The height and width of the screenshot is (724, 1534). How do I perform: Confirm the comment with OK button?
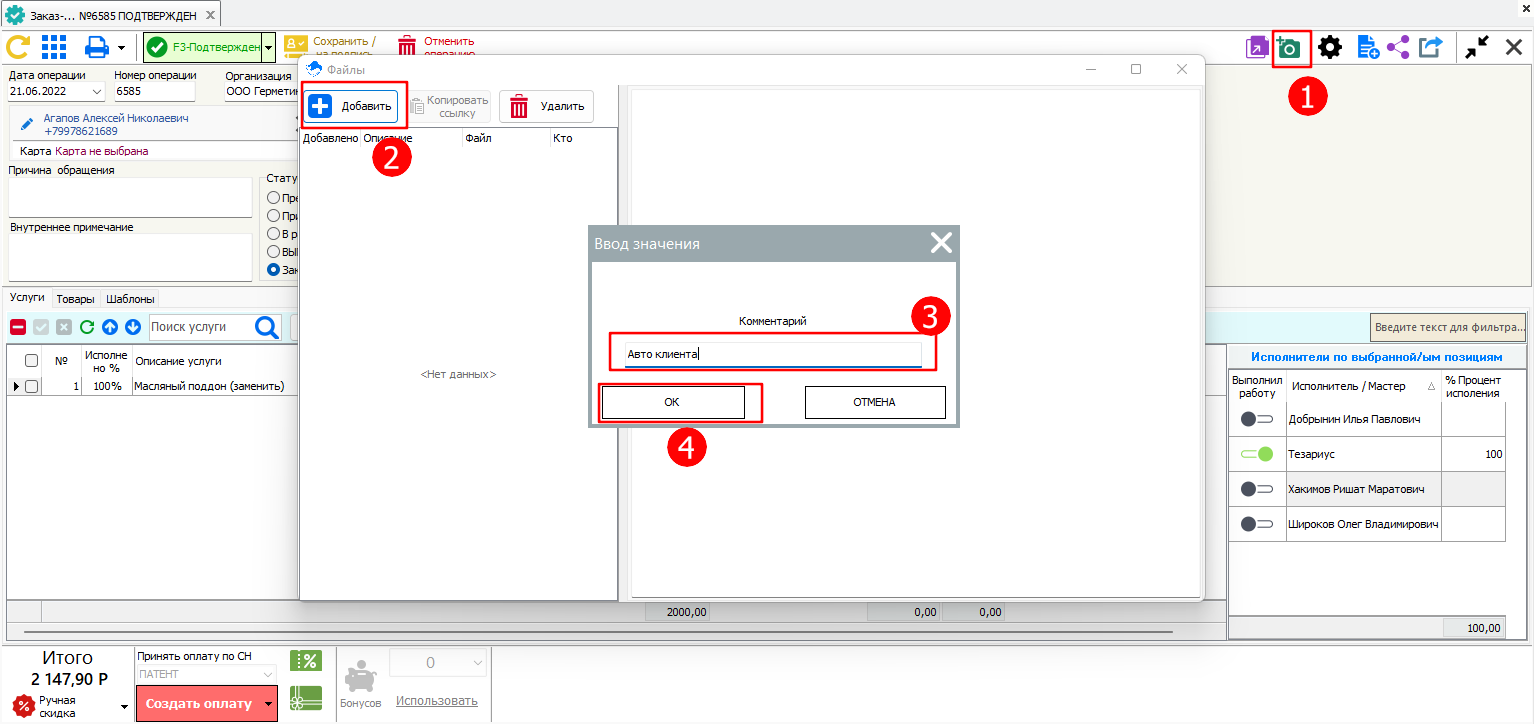point(672,402)
